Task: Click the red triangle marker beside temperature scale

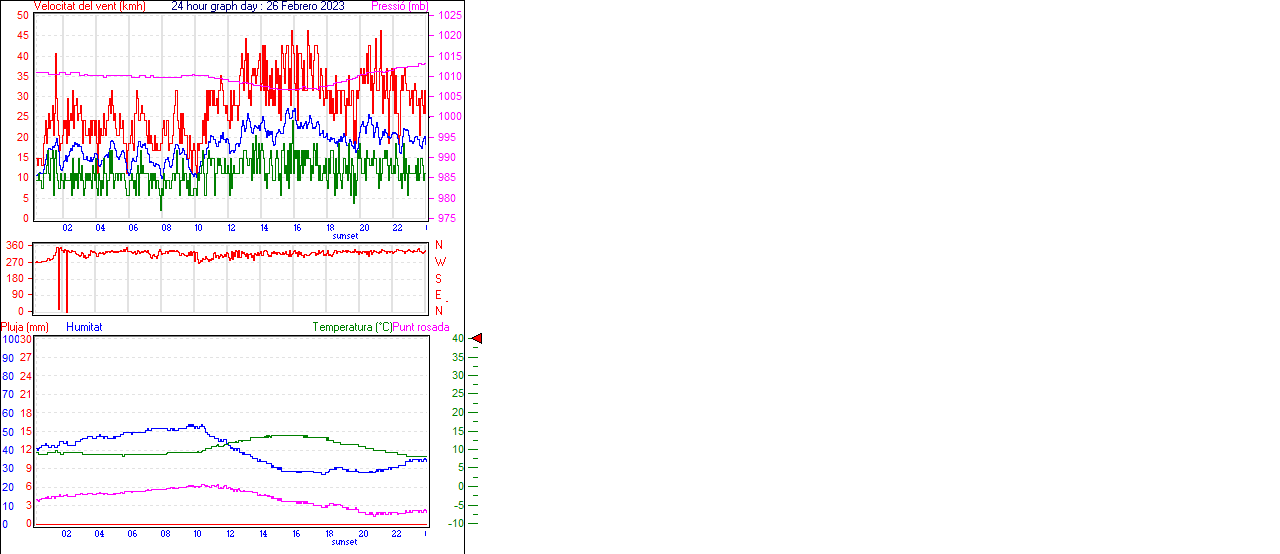Action: [477, 339]
